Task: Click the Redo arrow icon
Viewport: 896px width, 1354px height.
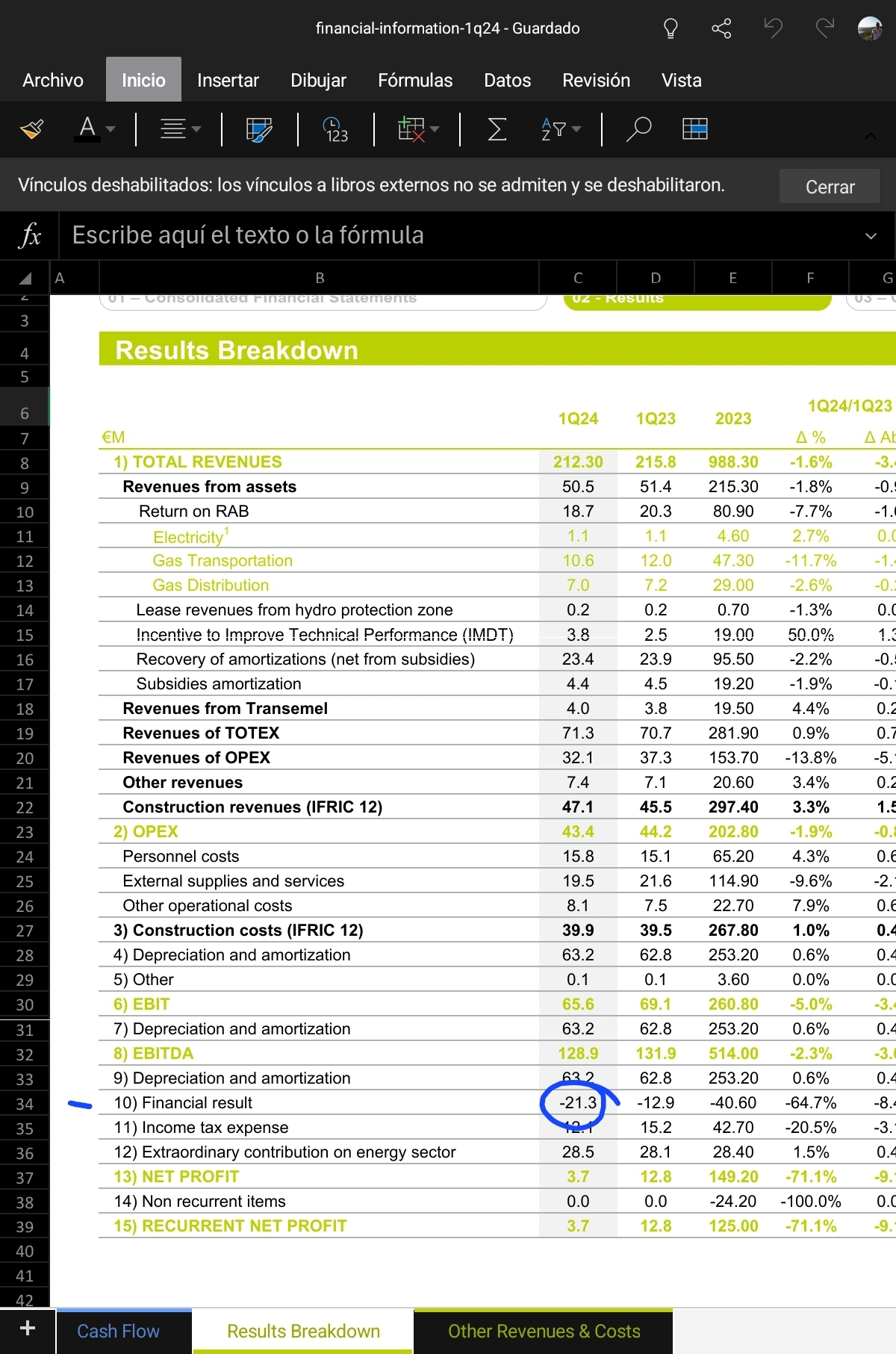Action: pyautogui.click(x=824, y=29)
